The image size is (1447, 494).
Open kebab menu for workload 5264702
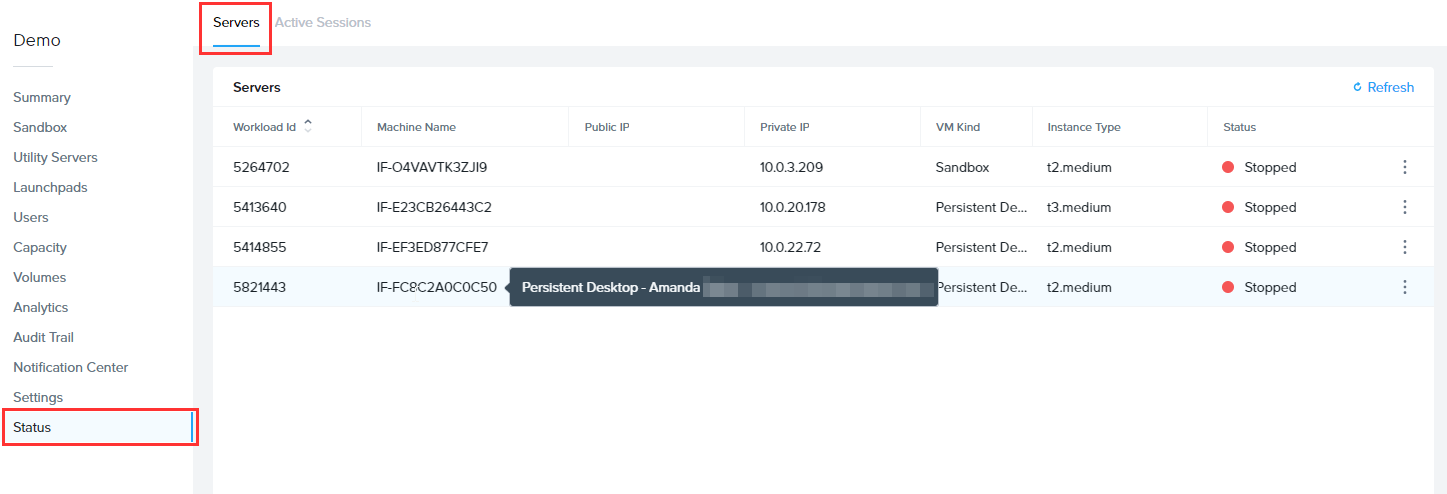tap(1404, 167)
